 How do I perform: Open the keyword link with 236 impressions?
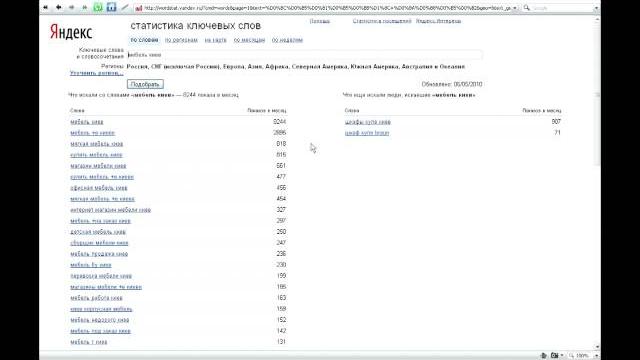[x=99, y=254]
